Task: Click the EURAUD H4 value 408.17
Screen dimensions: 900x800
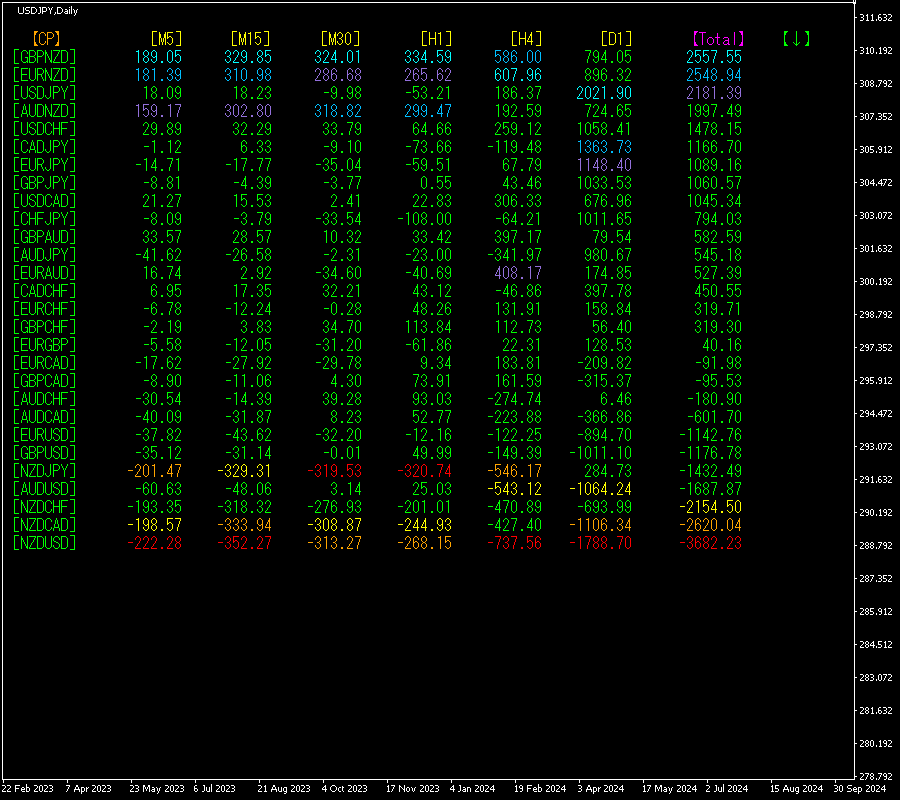Action: coord(518,273)
